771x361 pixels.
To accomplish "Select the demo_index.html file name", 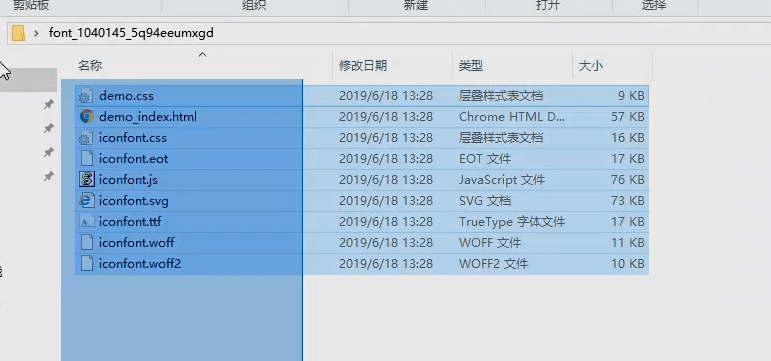I will 148,117.
